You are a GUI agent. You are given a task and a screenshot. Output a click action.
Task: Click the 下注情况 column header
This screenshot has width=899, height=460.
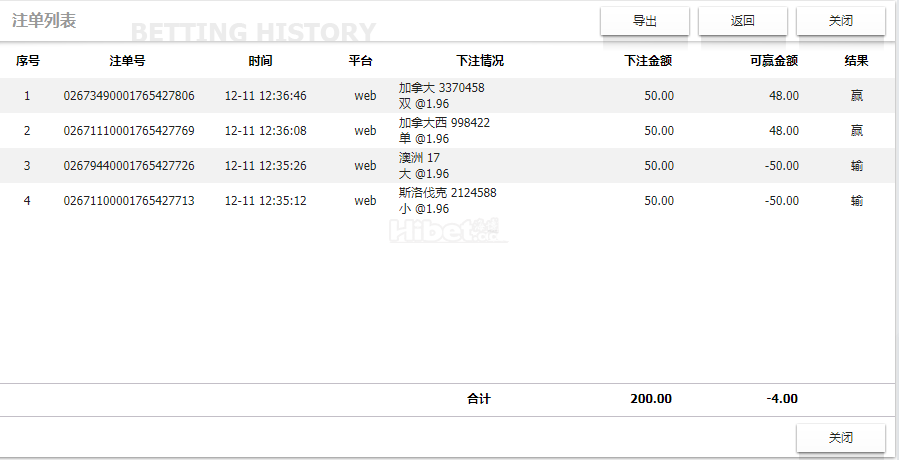click(480, 61)
